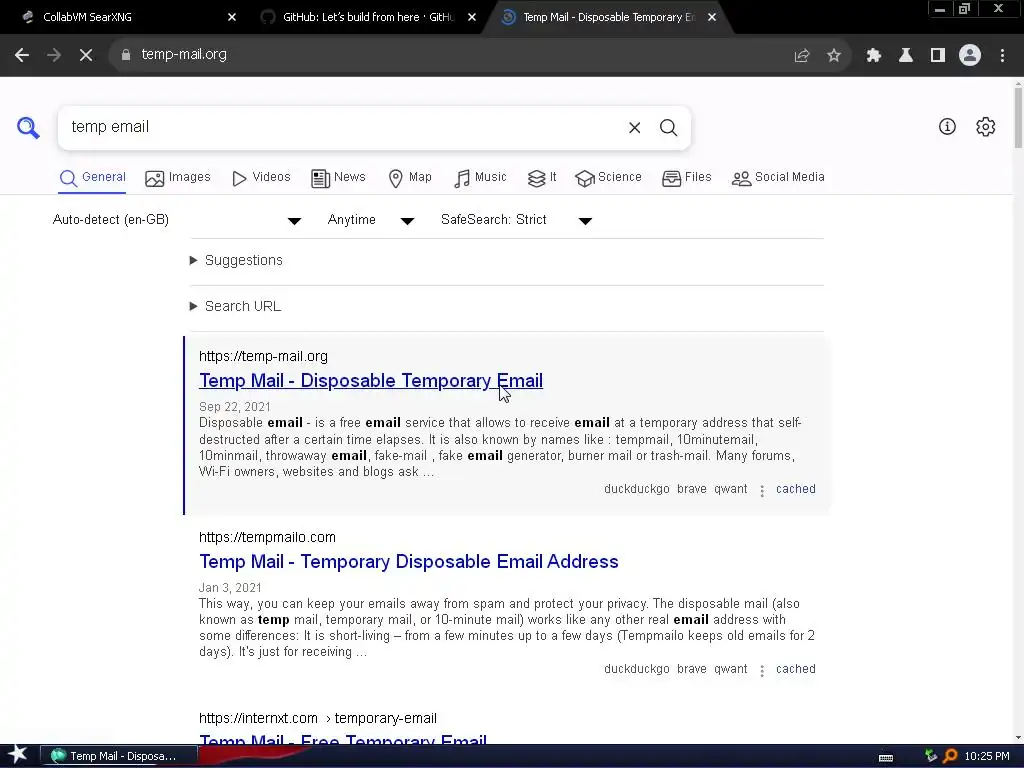Click the https://tempmailo.com URL text
This screenshot has width=1024, height=768.
coord(267,537)
